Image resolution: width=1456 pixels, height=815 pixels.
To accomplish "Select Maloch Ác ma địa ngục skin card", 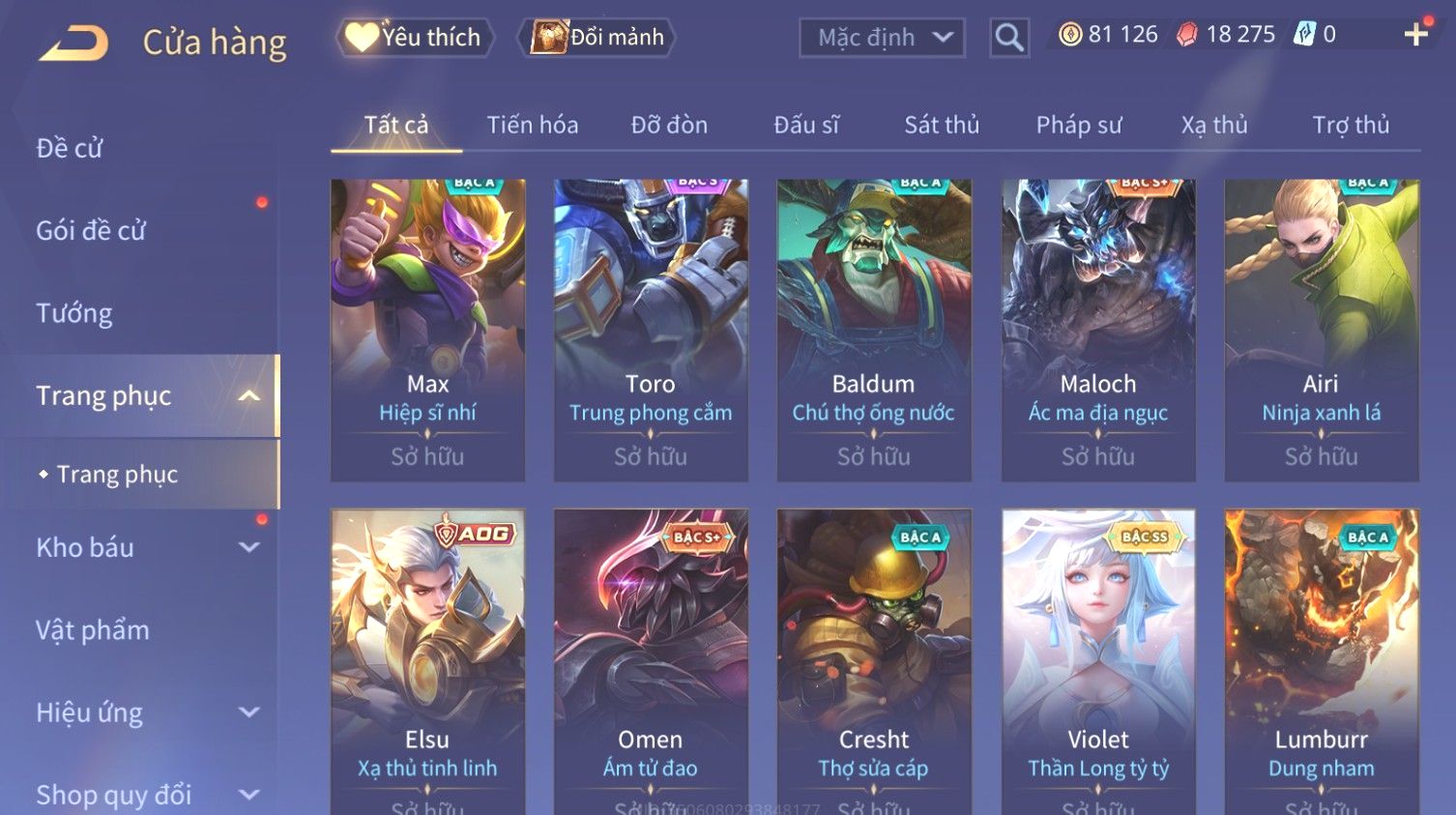I will click(x=1098, y=331).
